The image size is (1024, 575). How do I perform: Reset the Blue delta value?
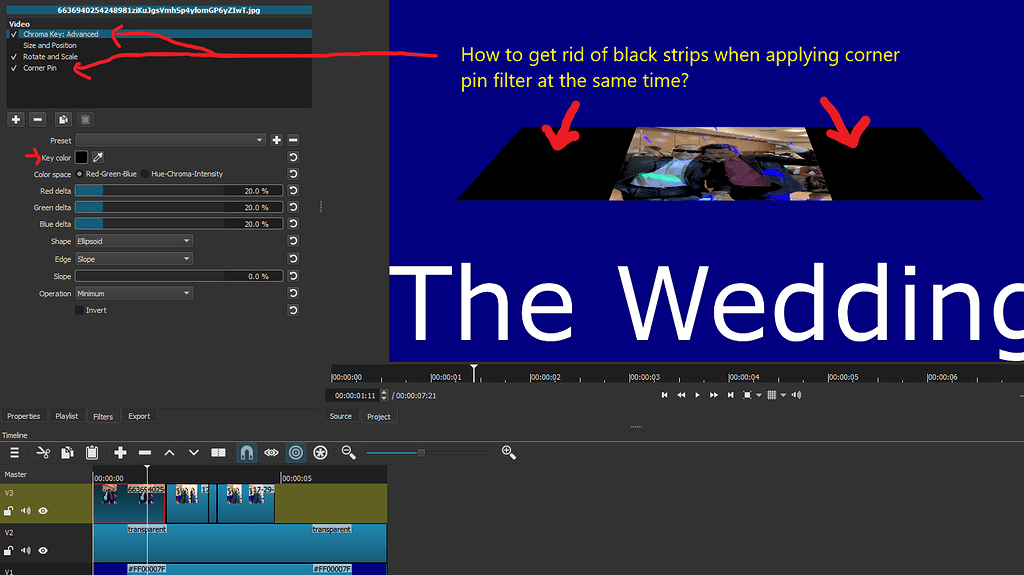point(293,223)
